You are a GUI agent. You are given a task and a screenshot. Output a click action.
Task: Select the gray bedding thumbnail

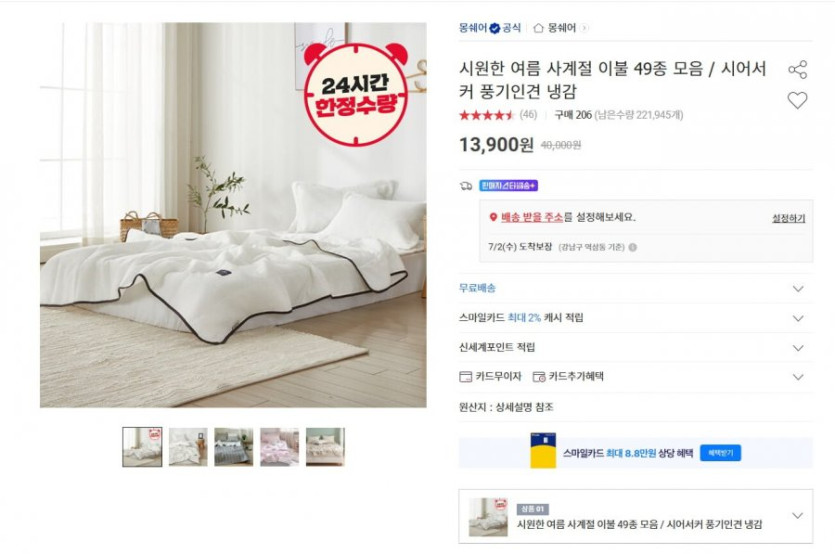(x=234, y=447)
